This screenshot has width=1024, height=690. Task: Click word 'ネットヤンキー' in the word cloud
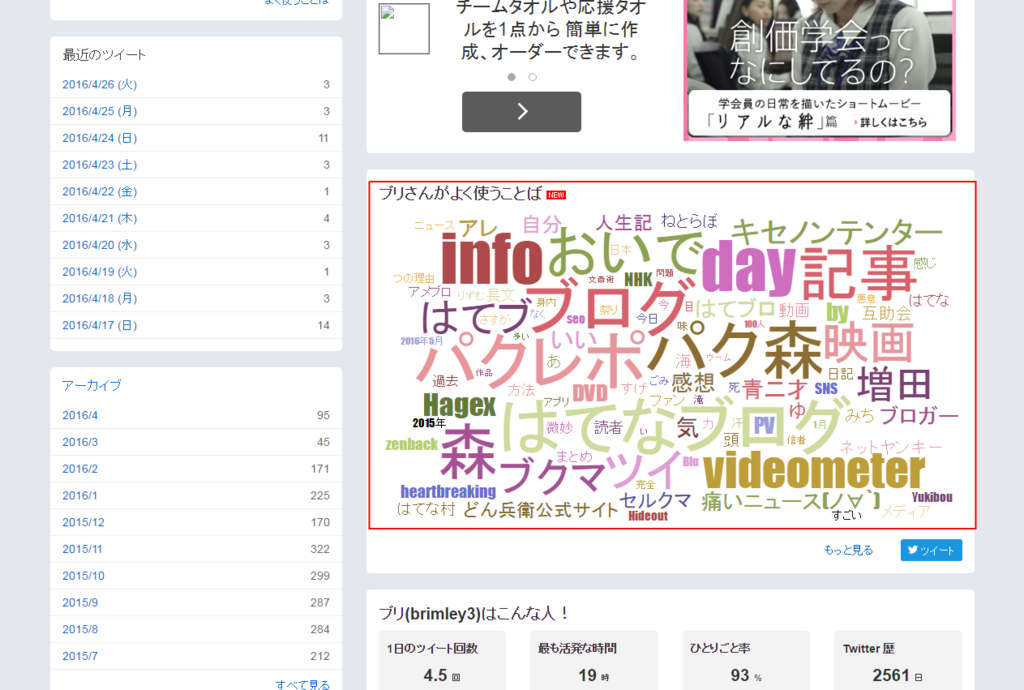pos(891,447)
